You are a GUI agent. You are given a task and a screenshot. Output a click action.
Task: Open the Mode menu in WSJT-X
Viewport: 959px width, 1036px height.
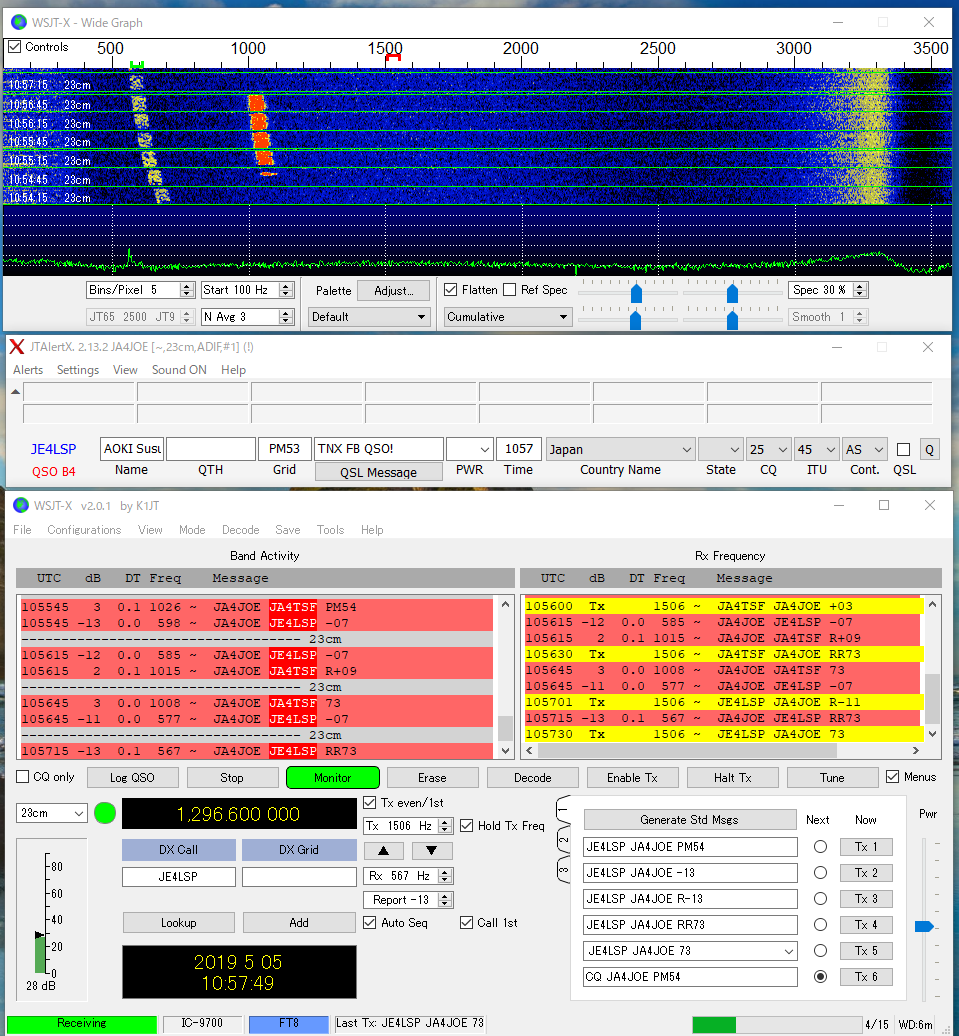click(192, 530)
